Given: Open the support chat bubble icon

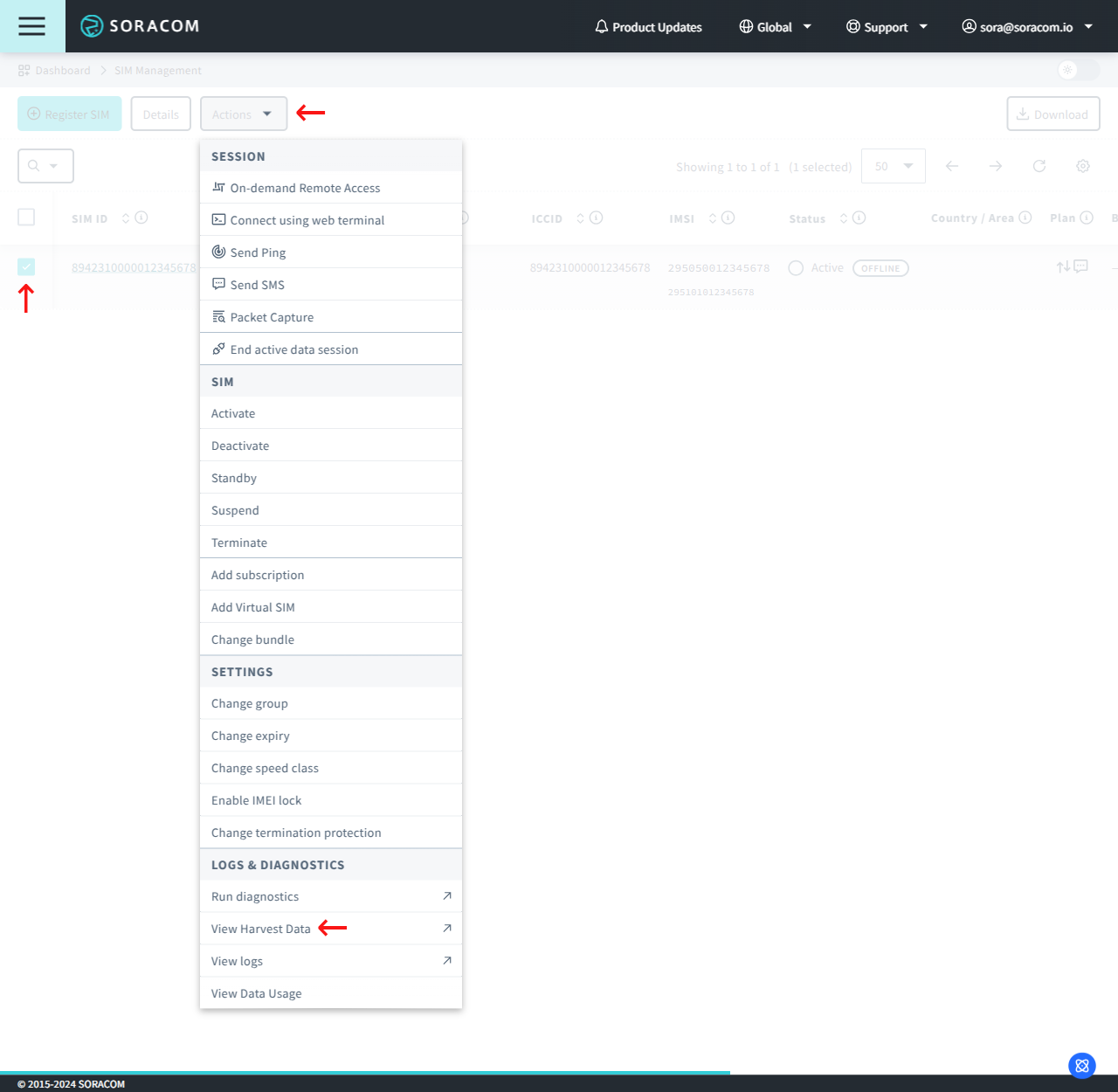Looking at the screenshot, I should coord(1081,1065).
